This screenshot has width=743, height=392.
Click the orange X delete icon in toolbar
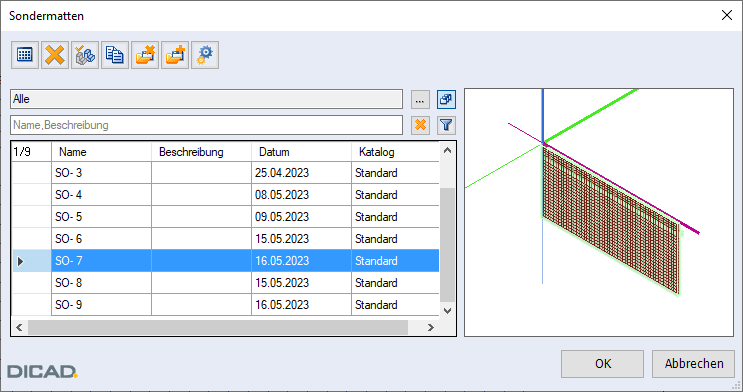click(x=55, y=55)
